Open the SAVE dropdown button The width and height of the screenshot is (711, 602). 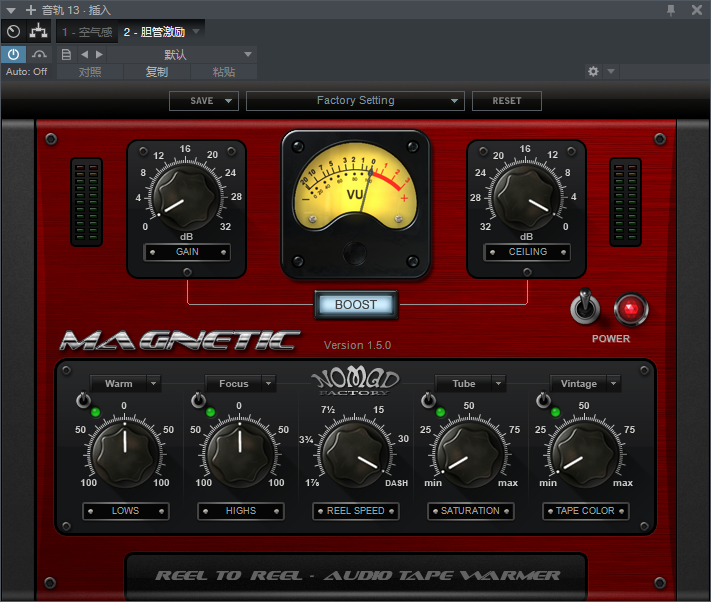point(204,101)
